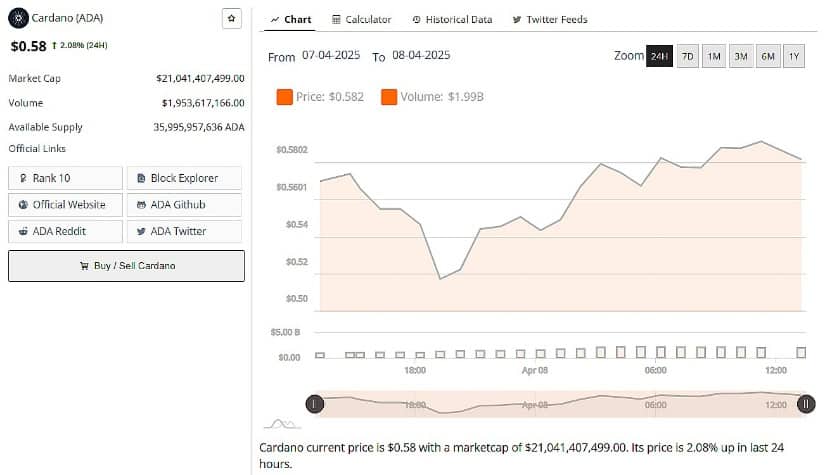The width and height of the screenshot is (825, 475).
Task: Open the Official Website link
Action: [65, 205]
